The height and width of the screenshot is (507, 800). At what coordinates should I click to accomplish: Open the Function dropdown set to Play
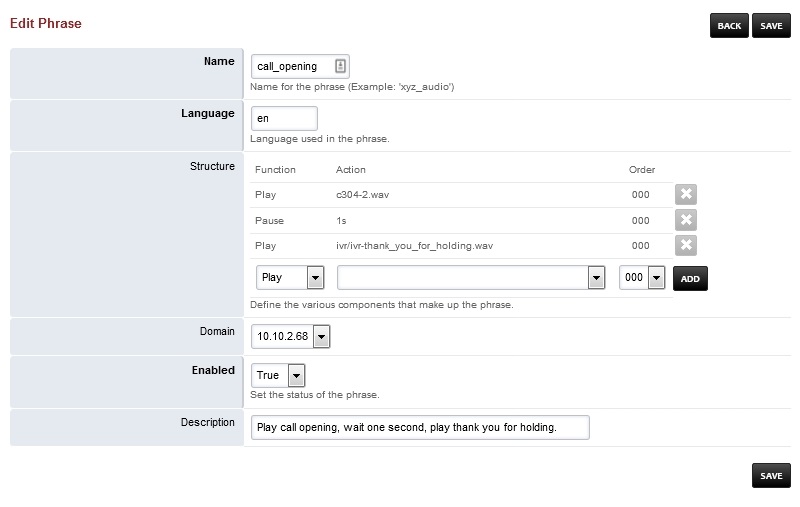[x=289, y=278]
